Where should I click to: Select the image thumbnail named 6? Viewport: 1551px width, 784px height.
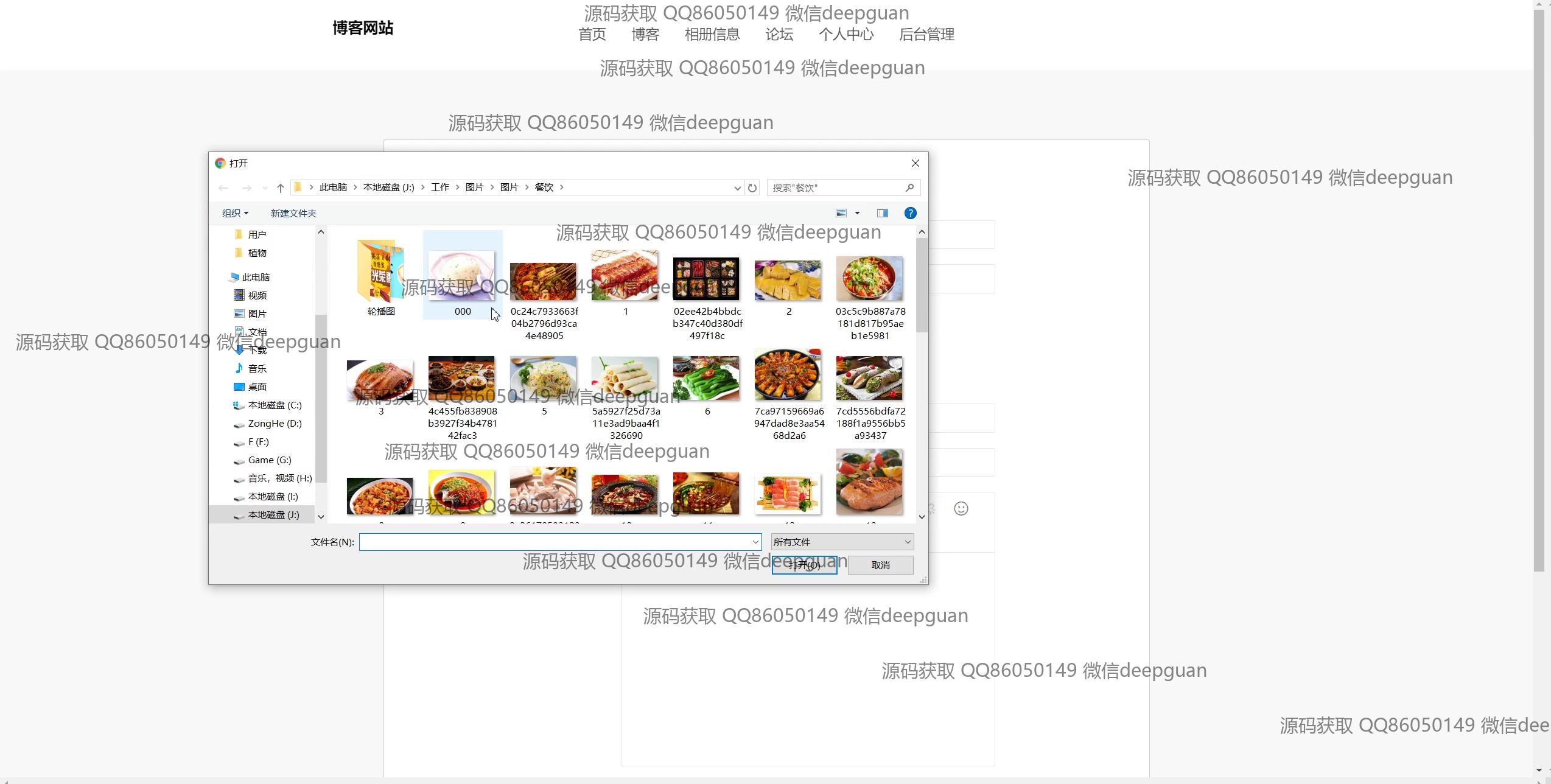[x=707, y=378]
